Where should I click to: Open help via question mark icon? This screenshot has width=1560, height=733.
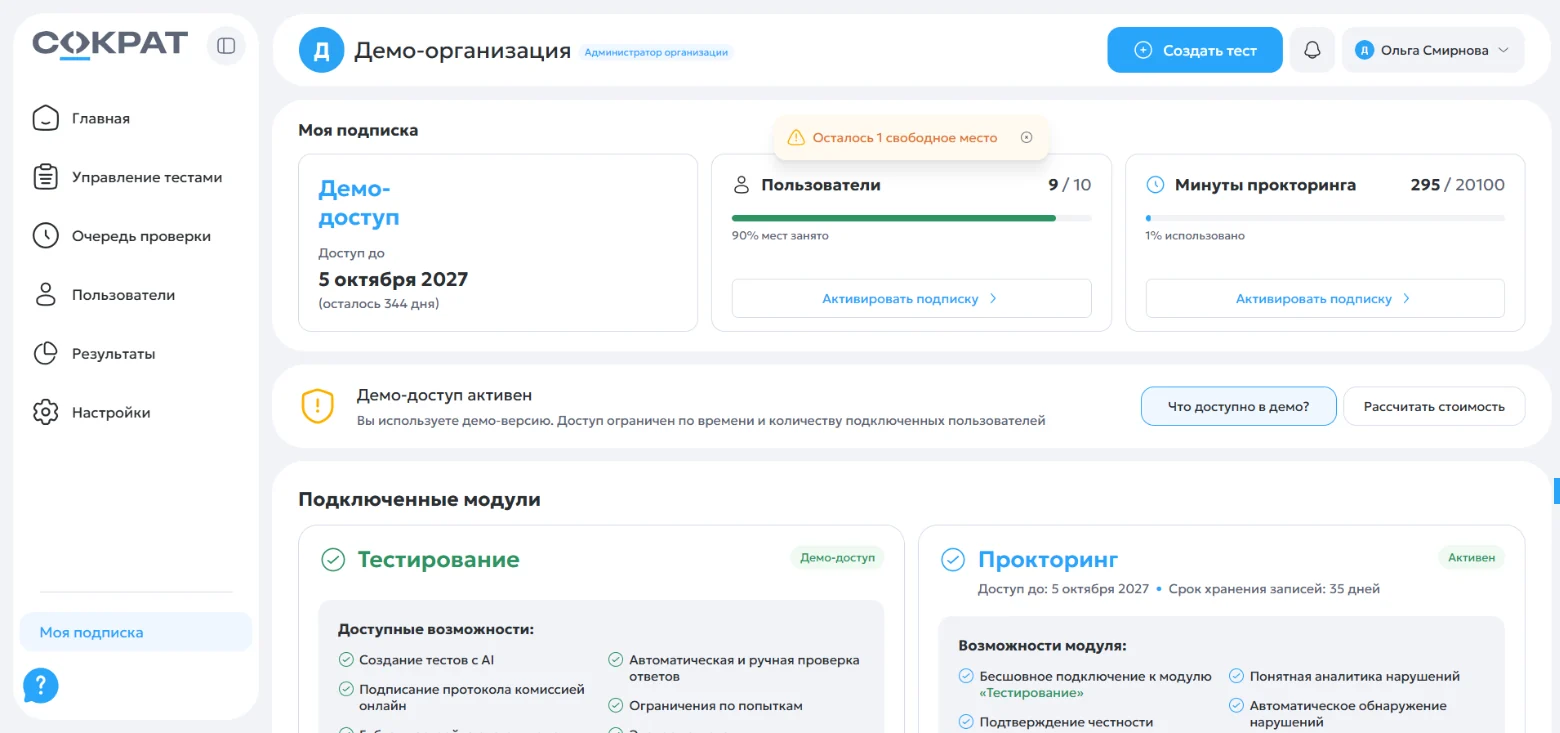41,685
